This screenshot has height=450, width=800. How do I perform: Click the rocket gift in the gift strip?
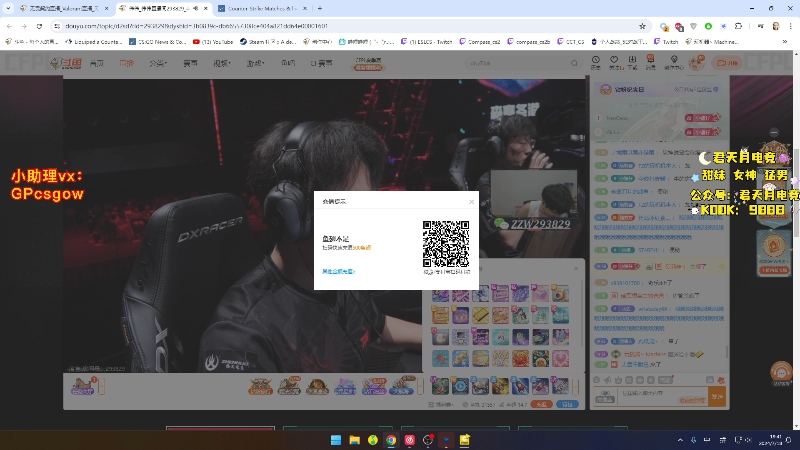click(520, 386)
